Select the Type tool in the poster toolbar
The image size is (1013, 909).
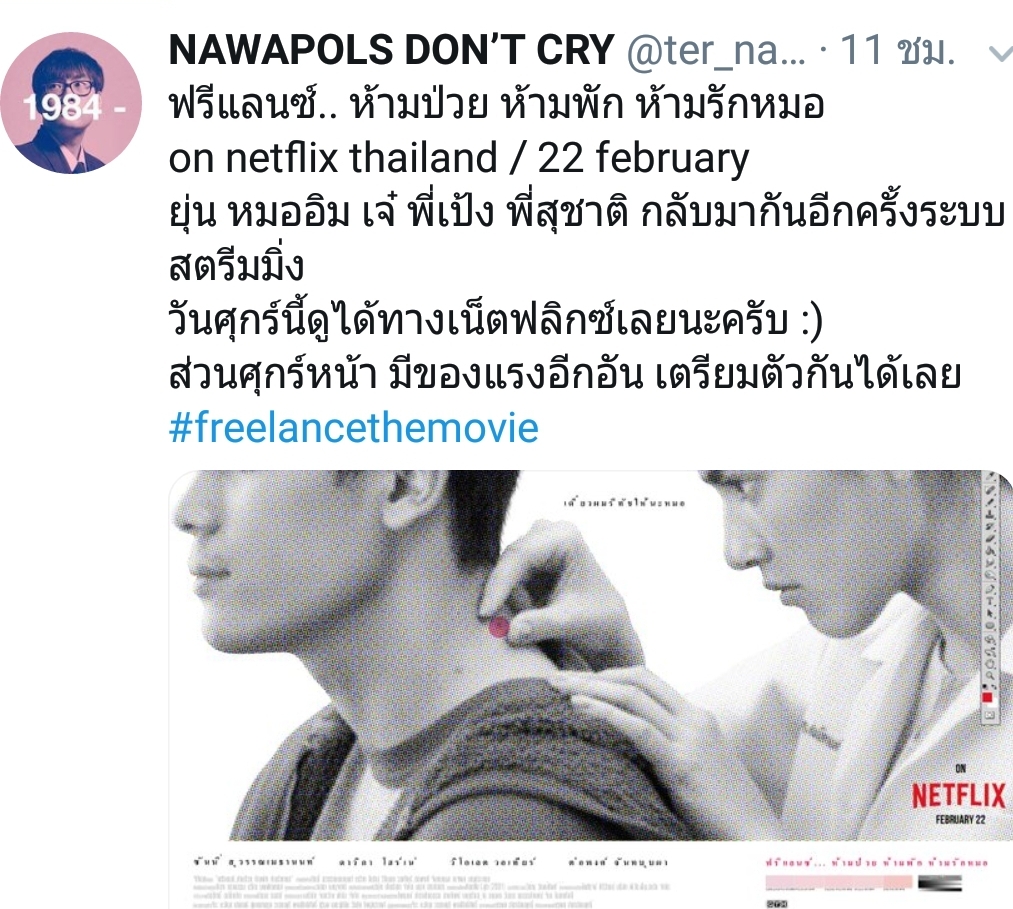(x=990, y=601)
